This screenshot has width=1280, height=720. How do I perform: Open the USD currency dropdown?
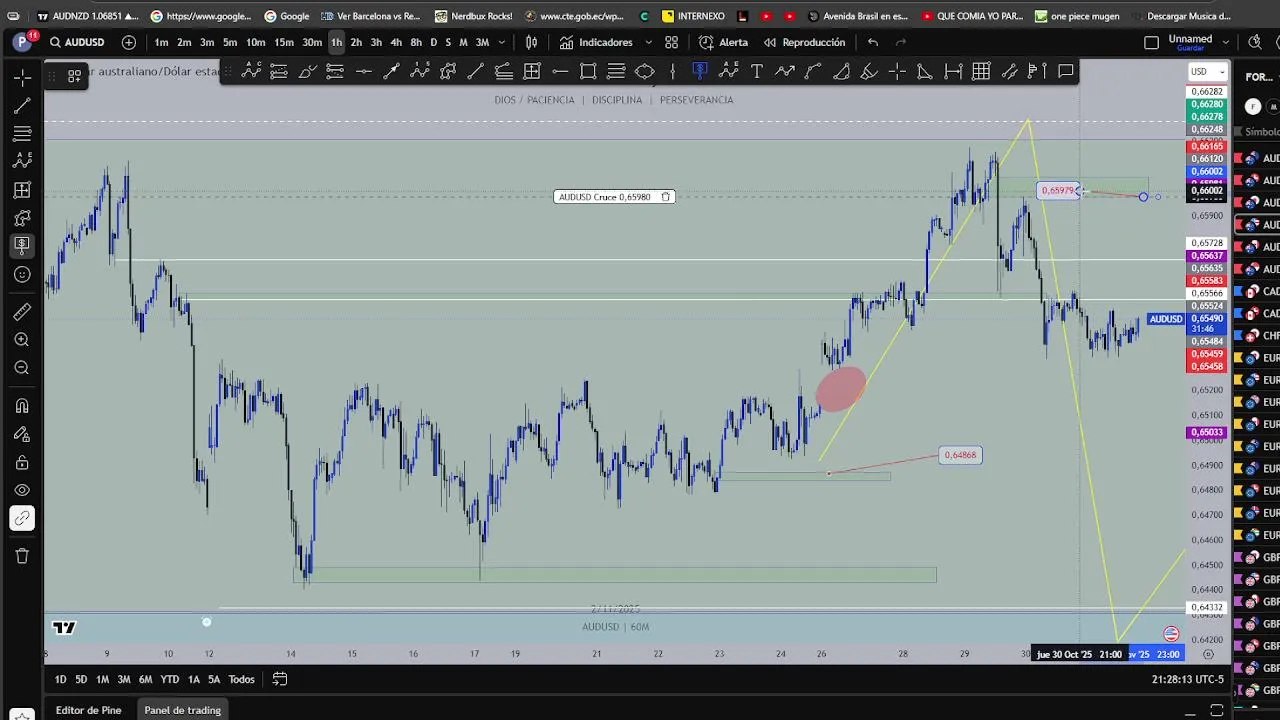click(x=1208, y=72)
